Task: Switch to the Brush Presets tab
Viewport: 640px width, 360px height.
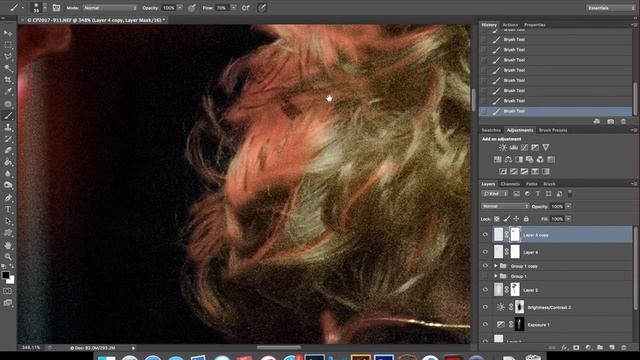Action: click(553, 130)
